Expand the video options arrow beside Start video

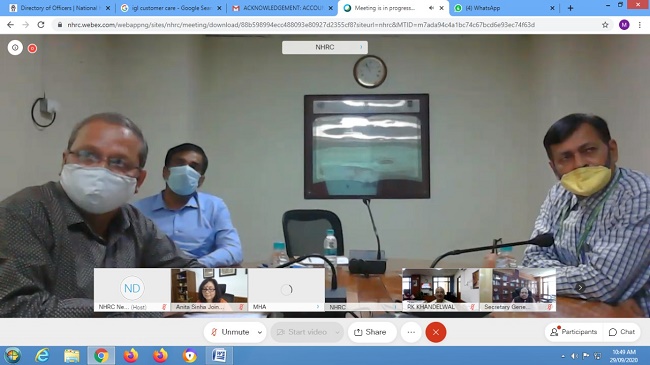tap(337, 332)
